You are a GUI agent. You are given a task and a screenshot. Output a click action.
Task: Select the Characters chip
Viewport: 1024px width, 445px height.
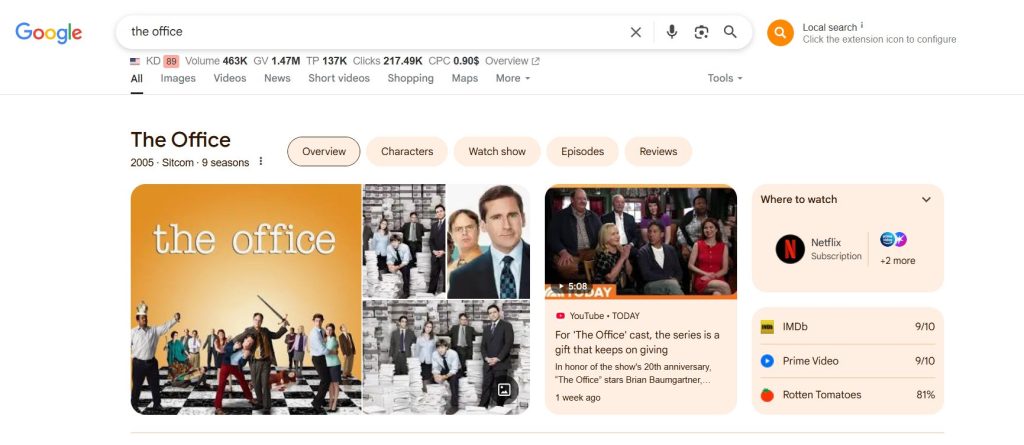pyautogui.click(x=407, y=152)
